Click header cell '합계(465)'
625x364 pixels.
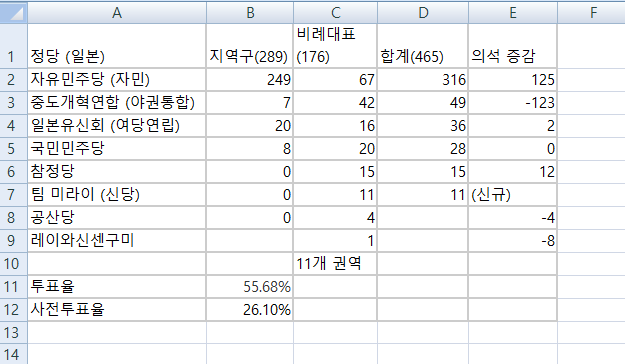tap(423, 46)
